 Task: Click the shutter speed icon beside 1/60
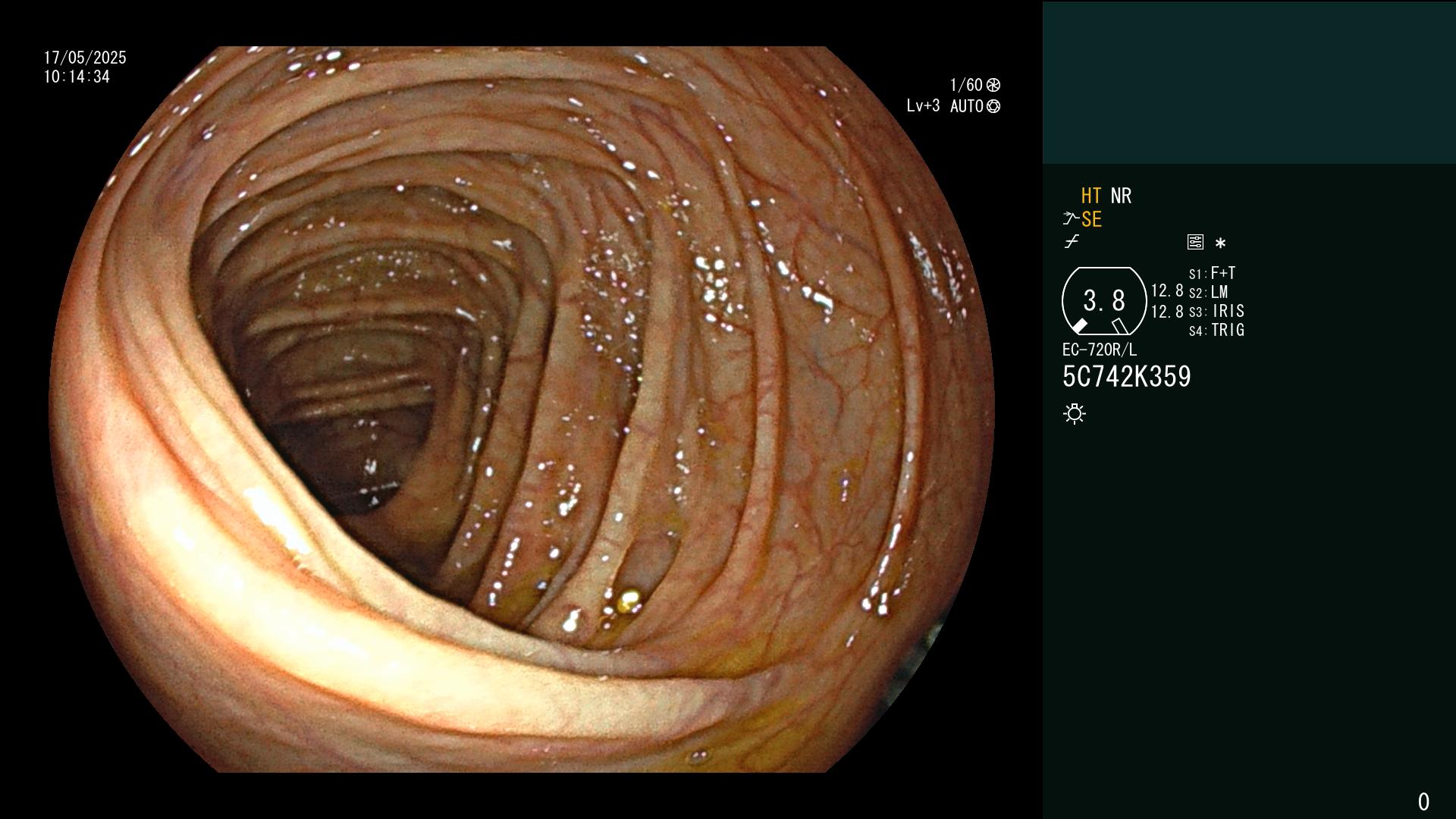coord(993,85)
